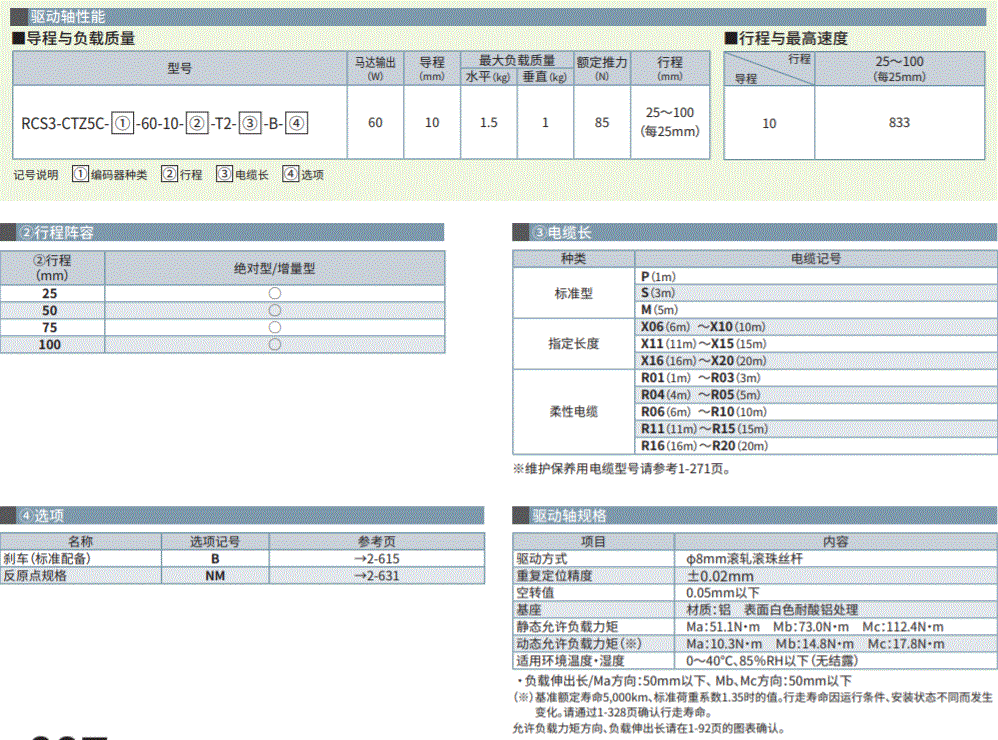Click the 导程与负载质量 heading
Image resolution: width=998 pixels, height=740 pixels.
(74, 38)
